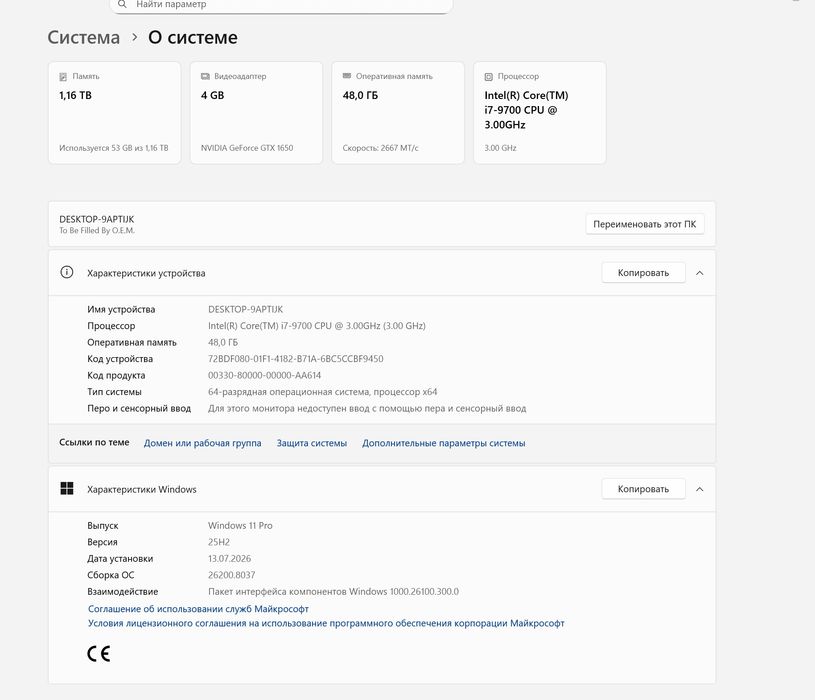Copy device specifications with Копировать
The height and width of the screenshot is (700, 815).
(643, 273)
